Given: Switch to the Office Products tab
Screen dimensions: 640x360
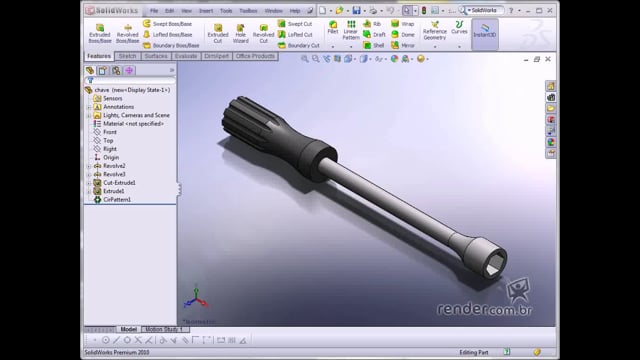Looking at the screenshot, I should pyautogui.click(x=255, y=56).
